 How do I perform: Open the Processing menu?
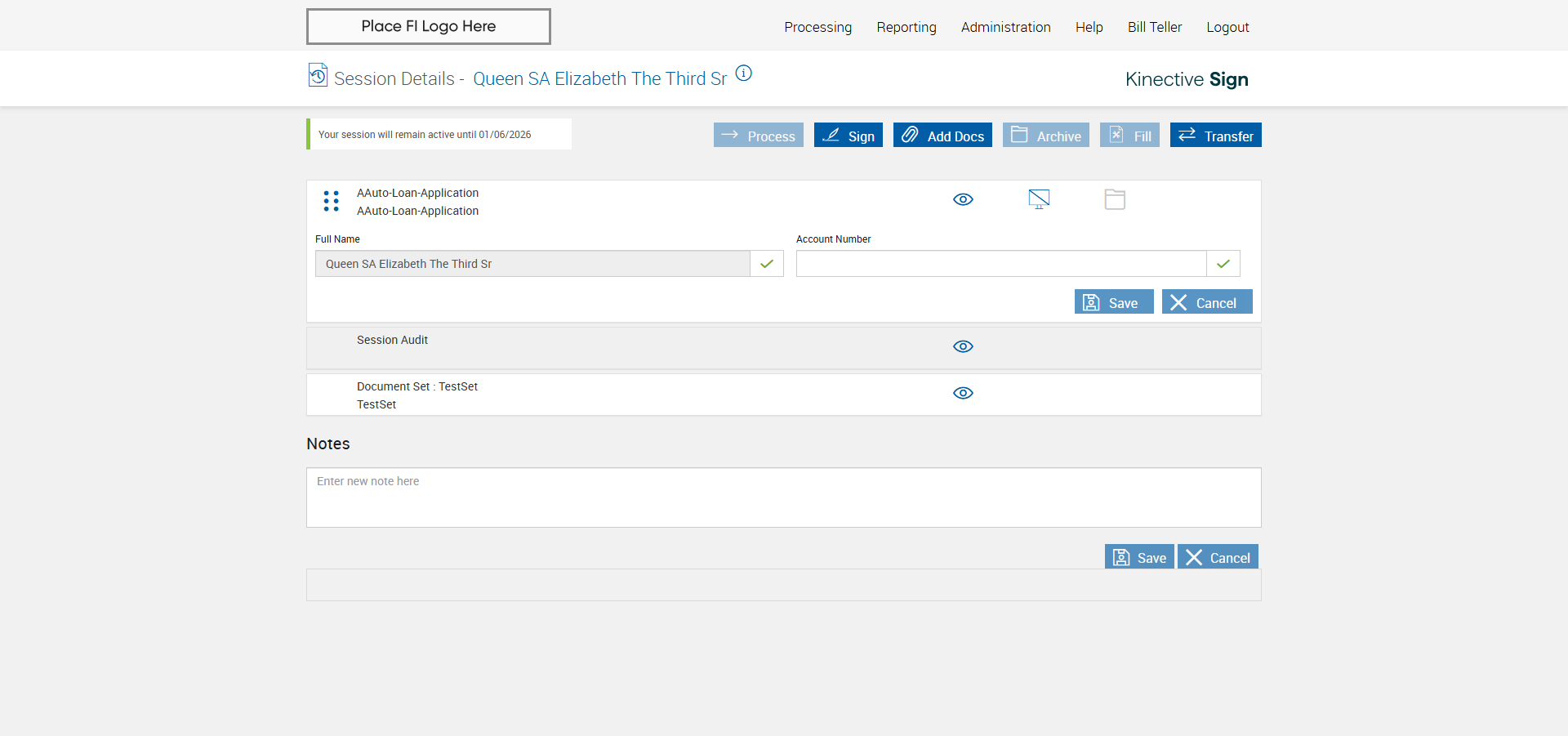817,27
